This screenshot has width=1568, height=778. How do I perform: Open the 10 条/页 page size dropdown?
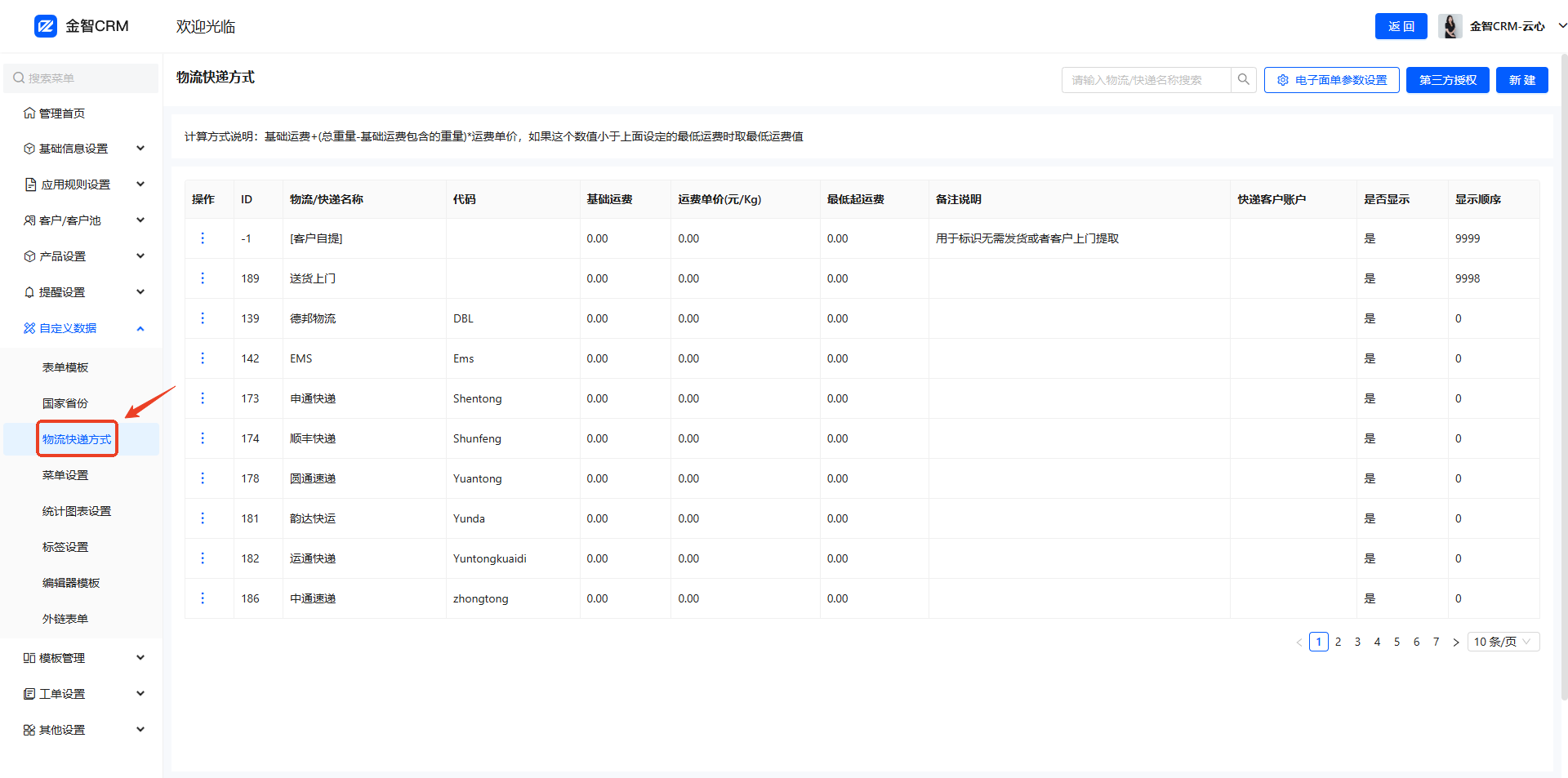coord(1503,642)
